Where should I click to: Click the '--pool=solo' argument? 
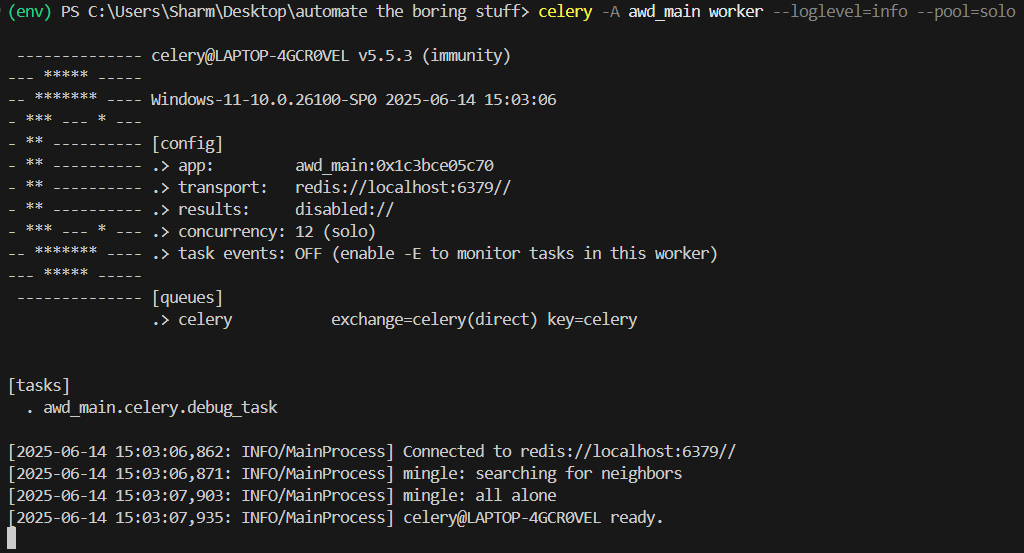[966, 12]
